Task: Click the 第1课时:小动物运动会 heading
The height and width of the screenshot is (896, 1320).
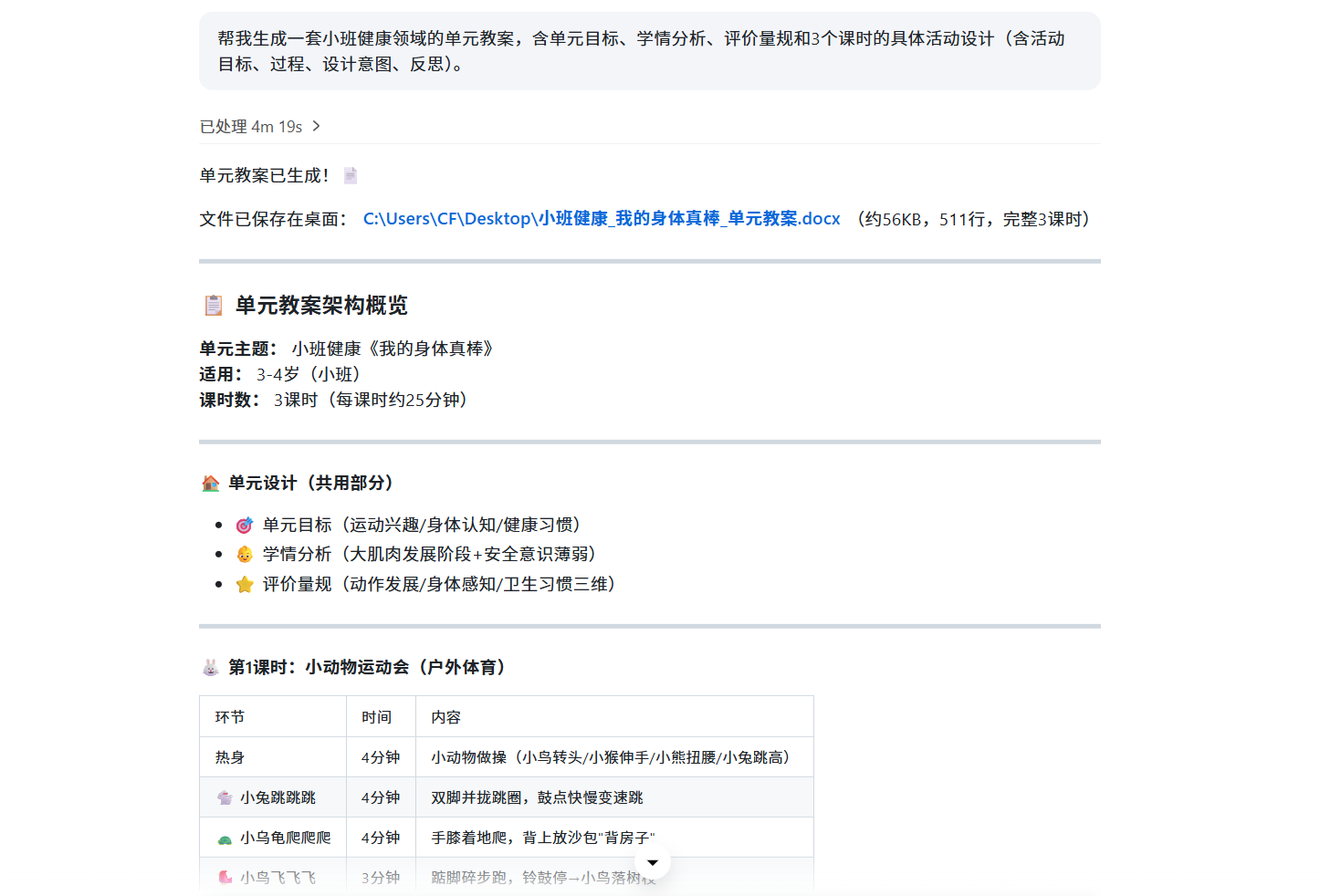Action: [x=367, y=667]
